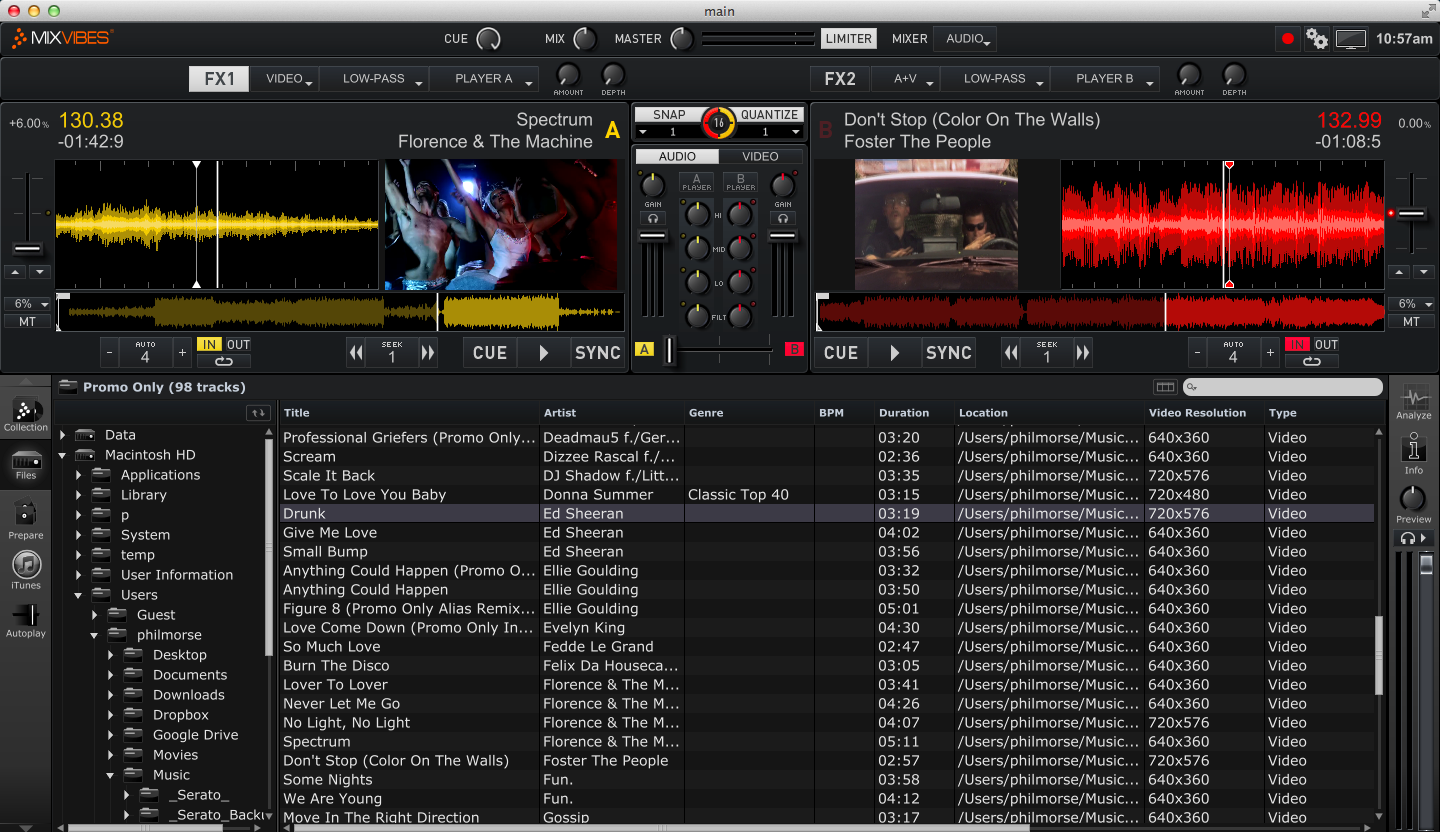Image resolution: width=1440 pixels, height=832 pixels.
Task: Set loop OUT point on deck B
Action: pyautogui.click(x=1326, y=345)
